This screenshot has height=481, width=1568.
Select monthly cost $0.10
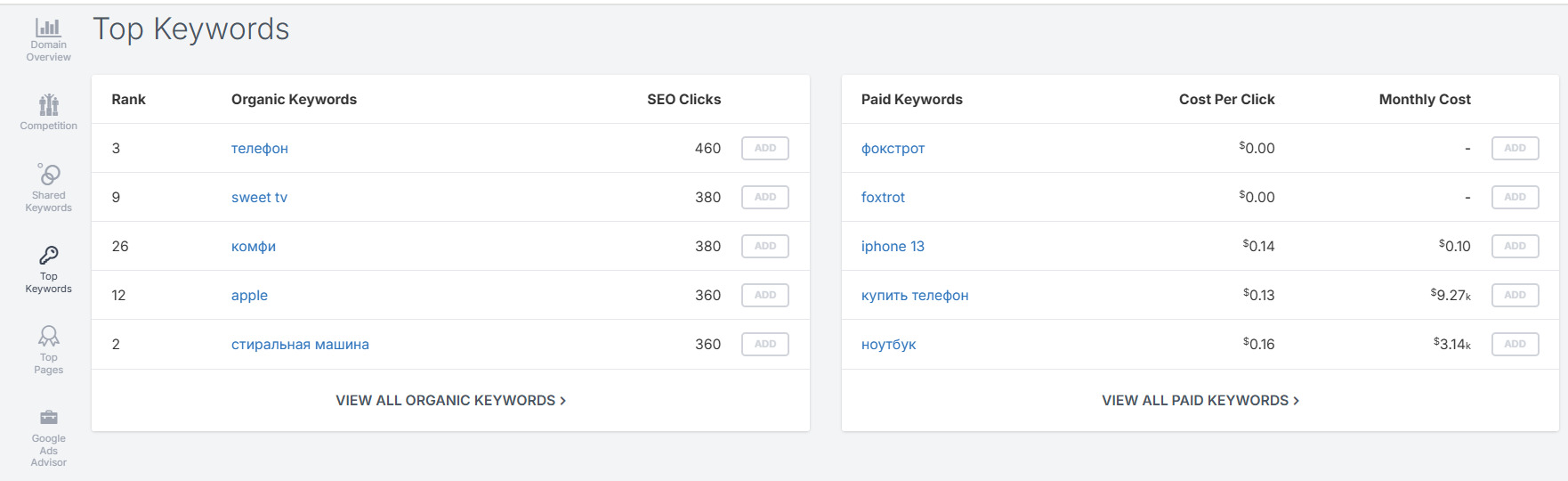point(1454,246)
